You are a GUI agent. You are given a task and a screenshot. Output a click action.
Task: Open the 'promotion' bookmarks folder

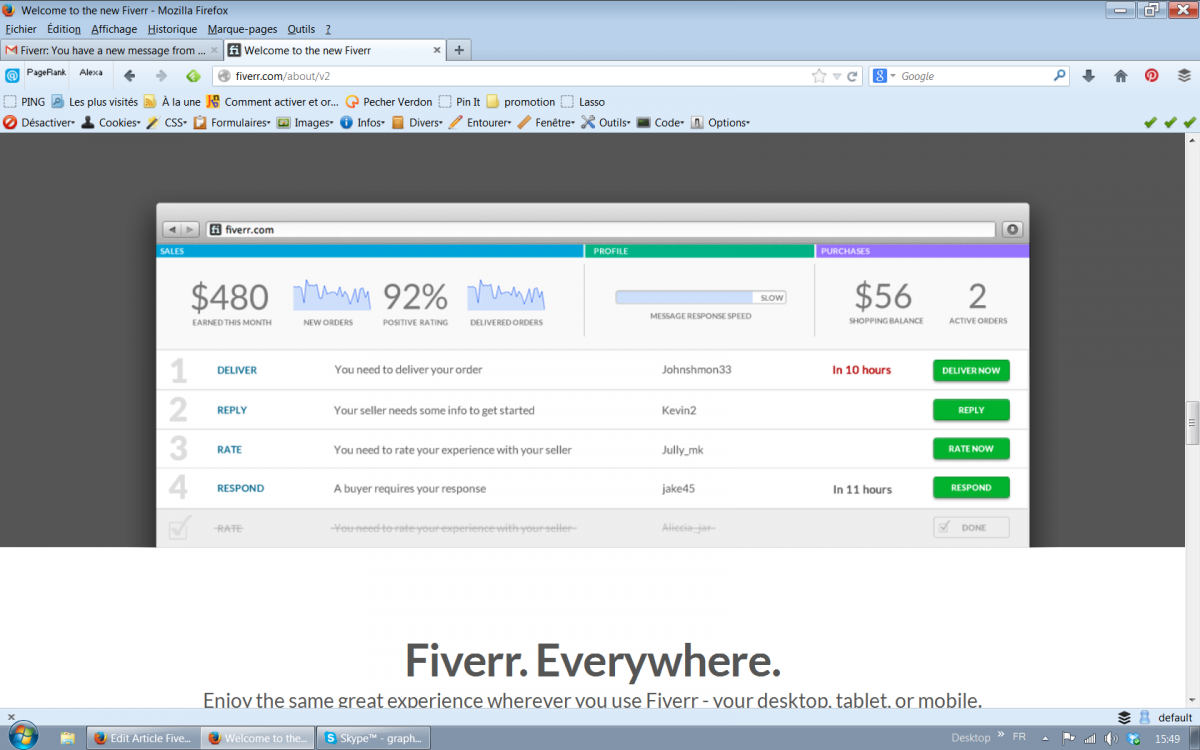[521, 101]
